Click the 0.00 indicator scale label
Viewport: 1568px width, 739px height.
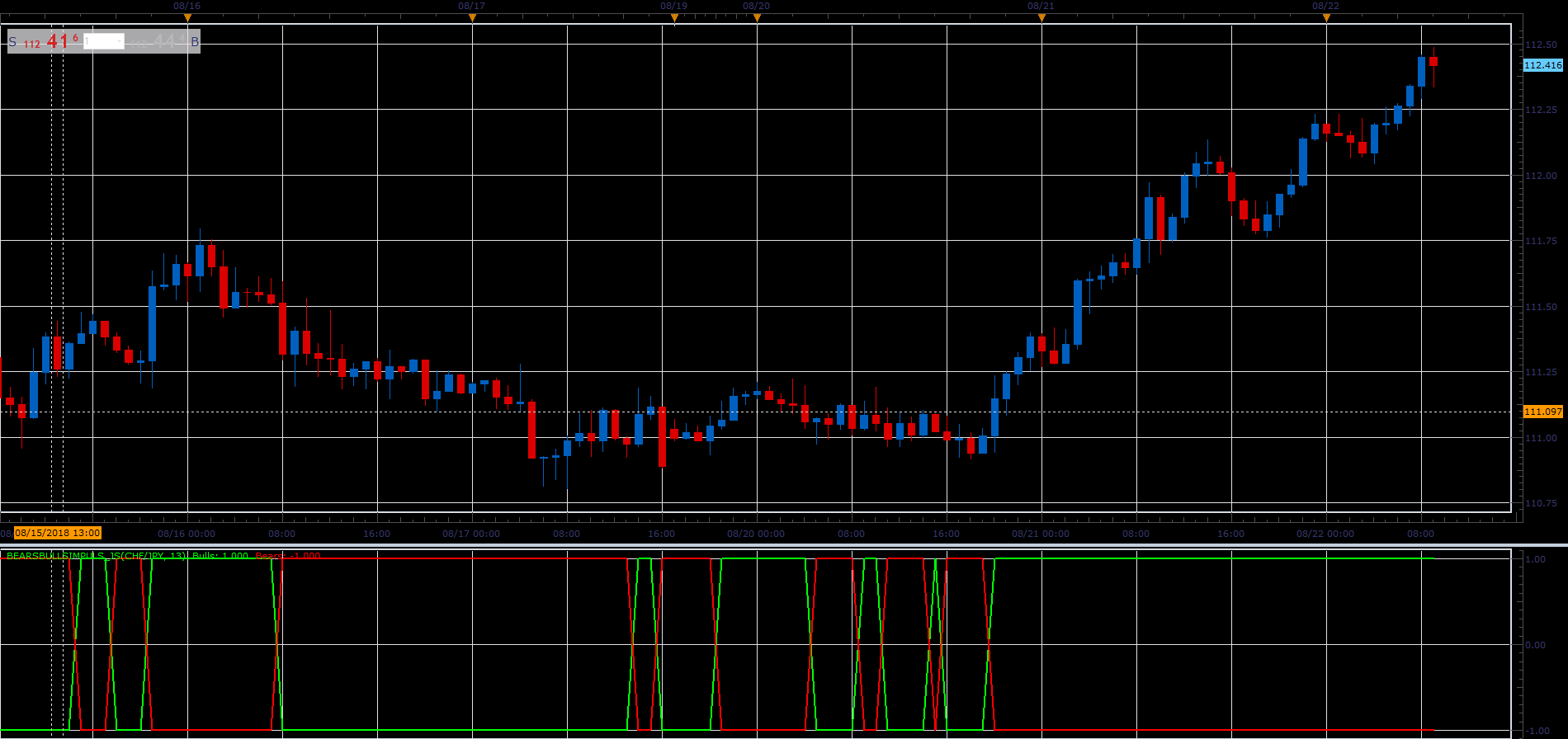point(1536,645)
